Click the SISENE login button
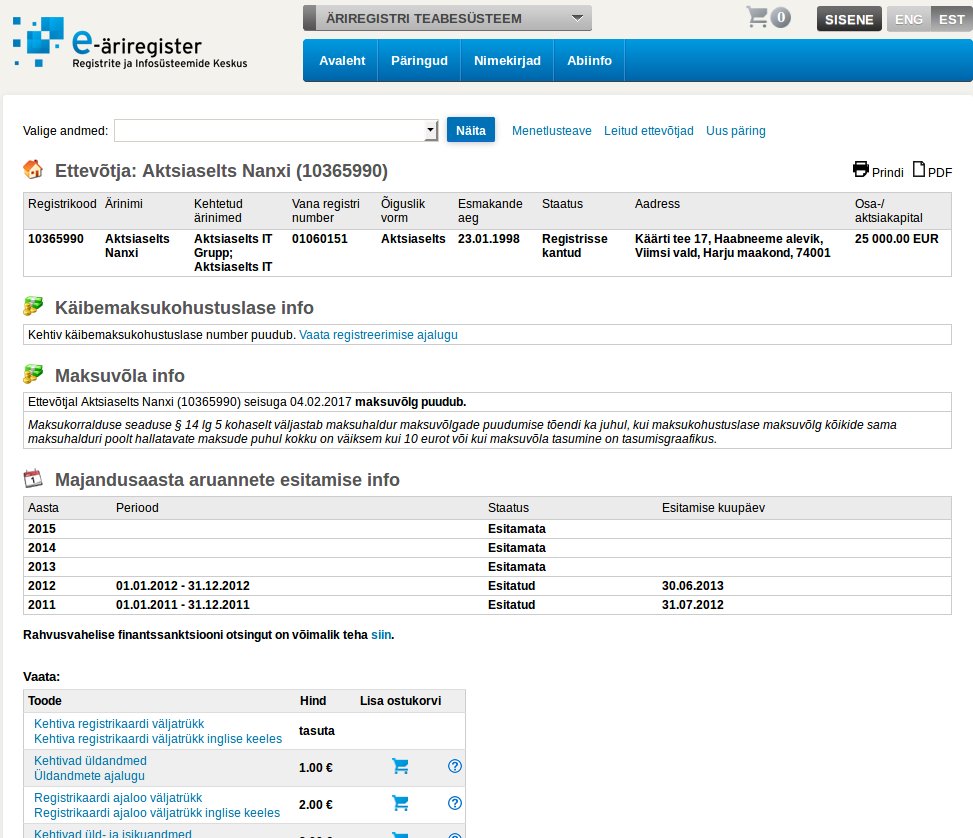 pos(849,19)
